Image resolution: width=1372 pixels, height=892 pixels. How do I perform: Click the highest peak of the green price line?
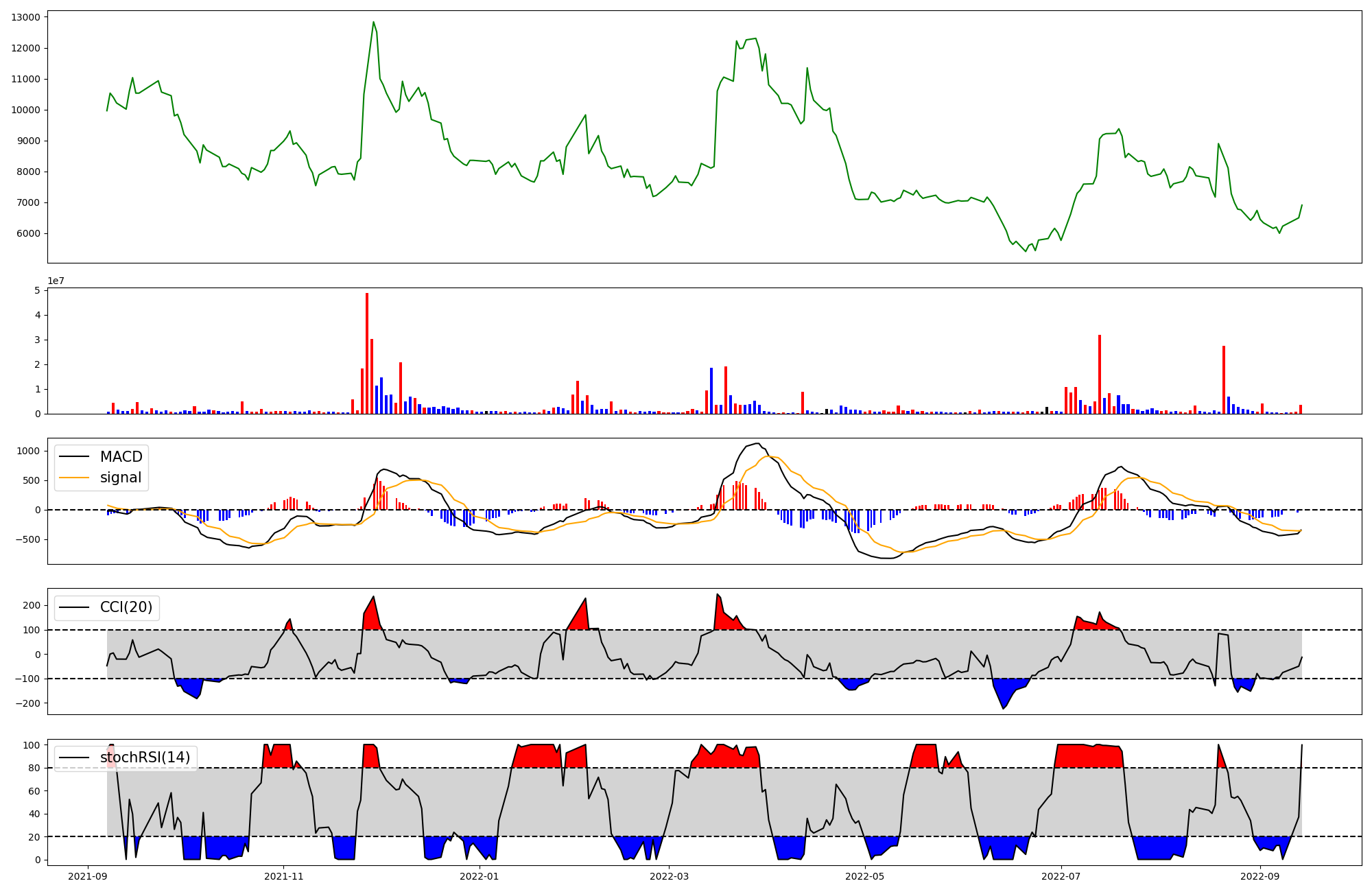coord(374,22)
